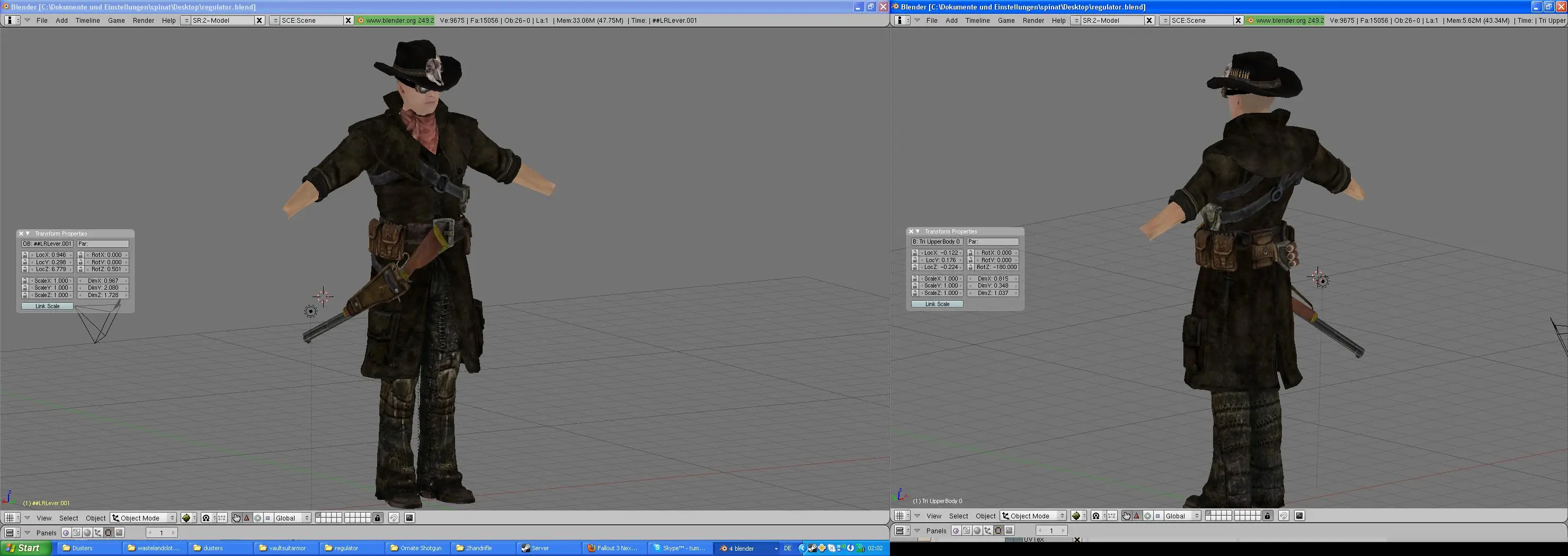1568x556 pixels.
Task: Click the snap magnet icon in right window
Action: tap(1284, 516)
